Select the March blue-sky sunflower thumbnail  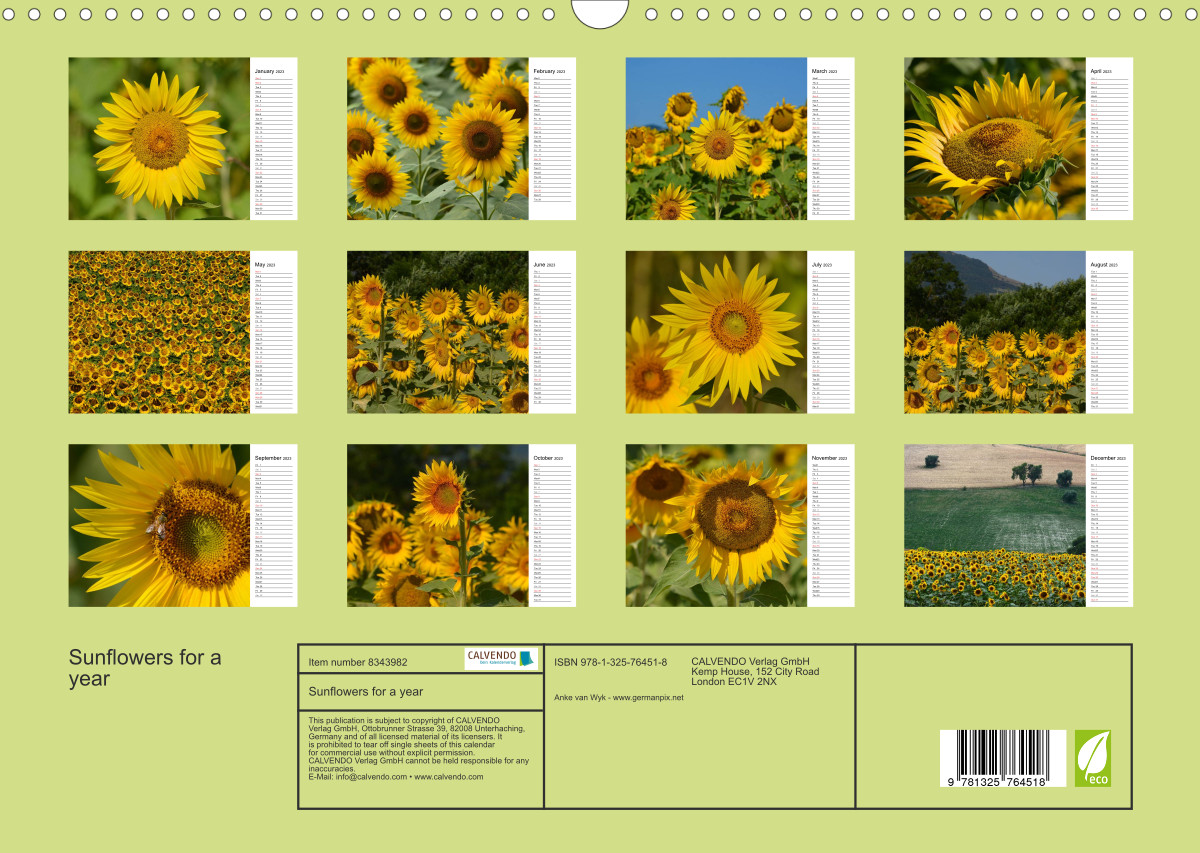tap(716, 138)
